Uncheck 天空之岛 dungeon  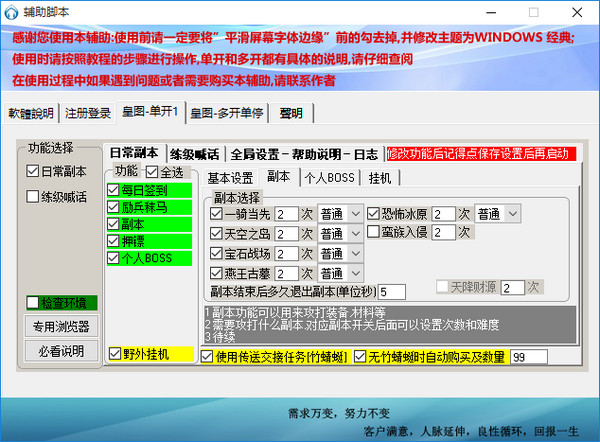pos(216,233)
